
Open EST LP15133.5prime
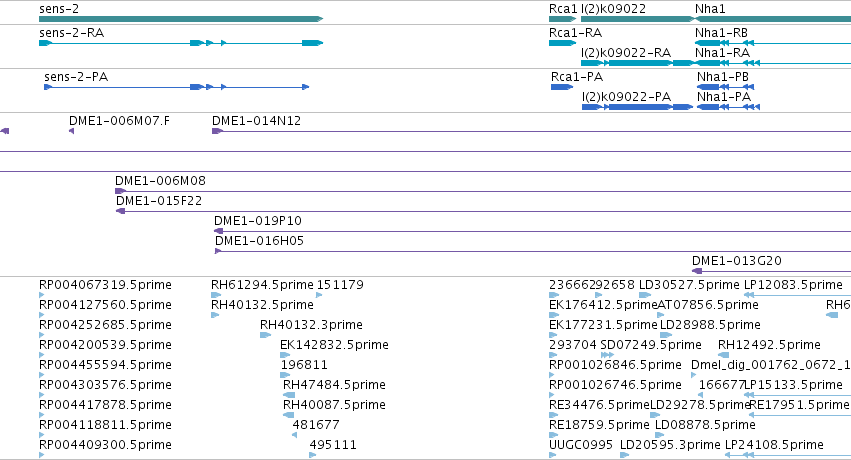pos(793,385)
